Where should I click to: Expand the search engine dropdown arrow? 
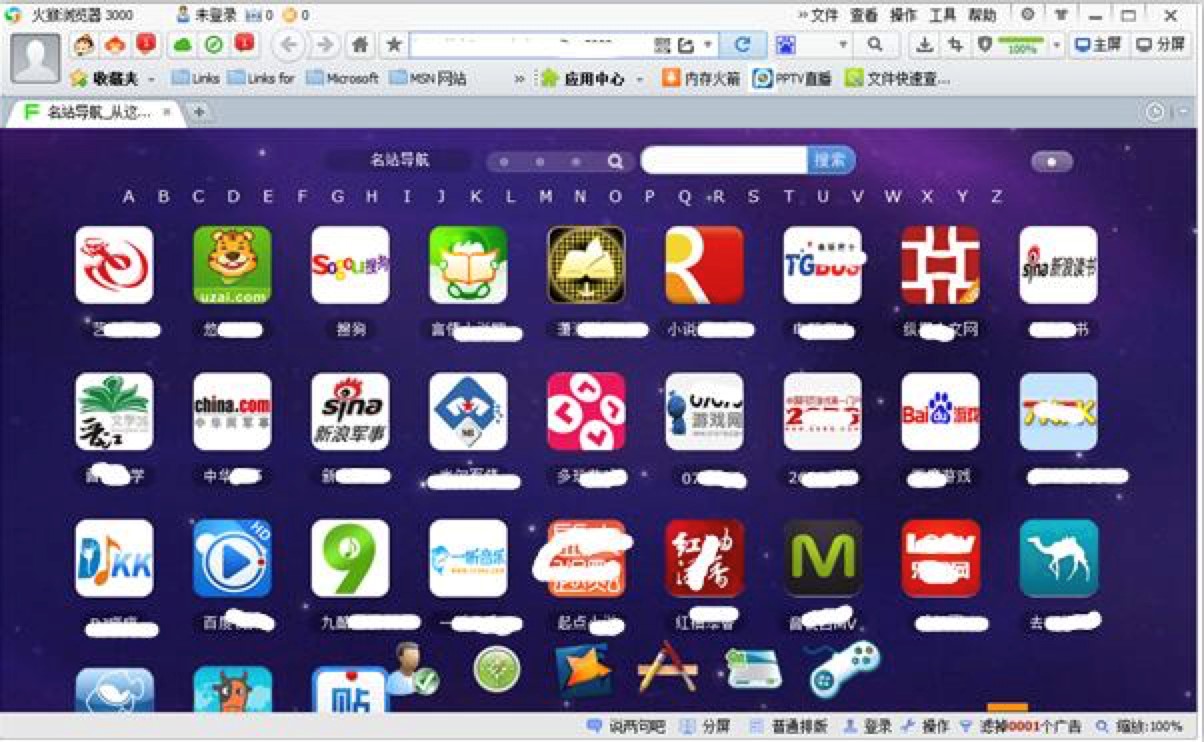click(843, 45)
